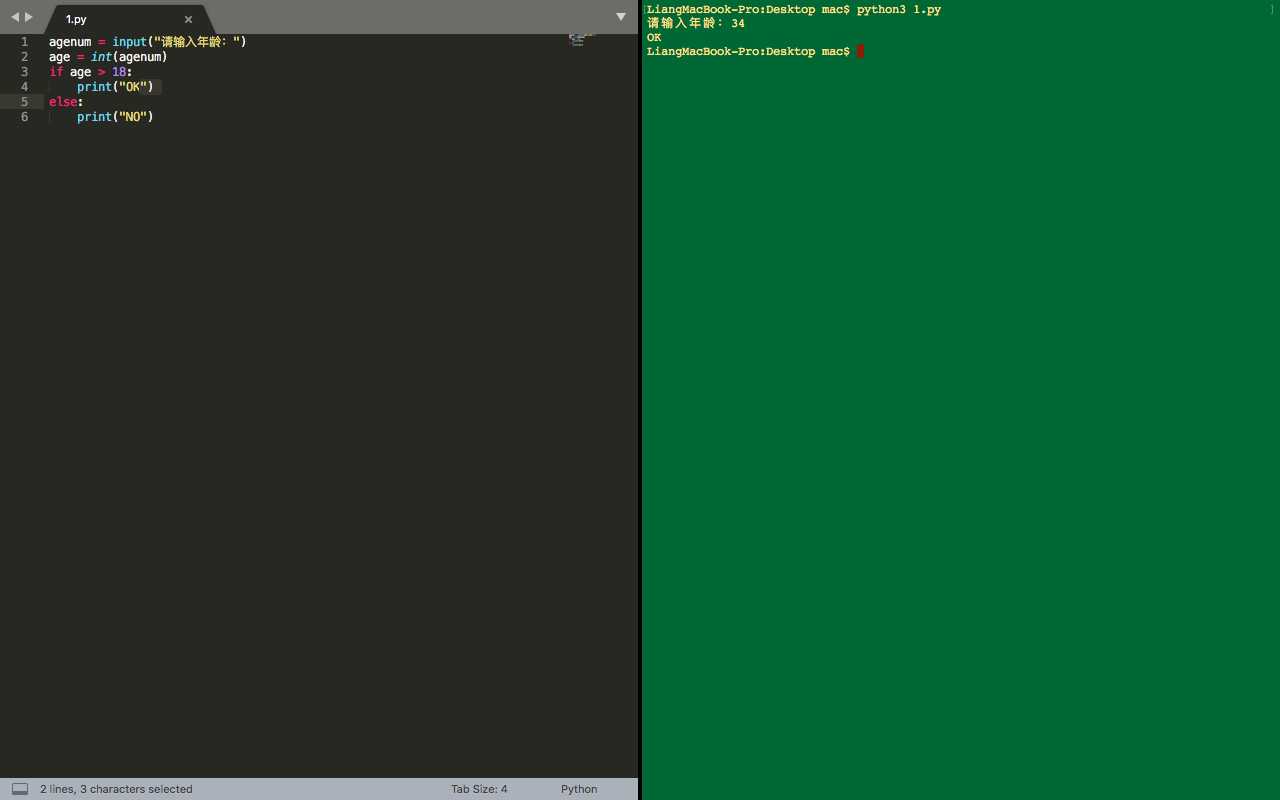Screen dimensions: 1280x800
Task: Click the 'python3 1.py' command in terminal
Action: (x=899, y=9)
